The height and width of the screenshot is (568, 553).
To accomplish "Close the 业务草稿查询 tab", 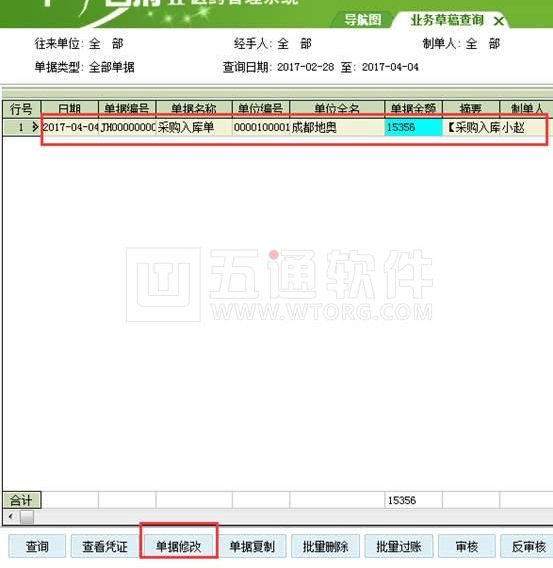I will [x=499, y=21].
